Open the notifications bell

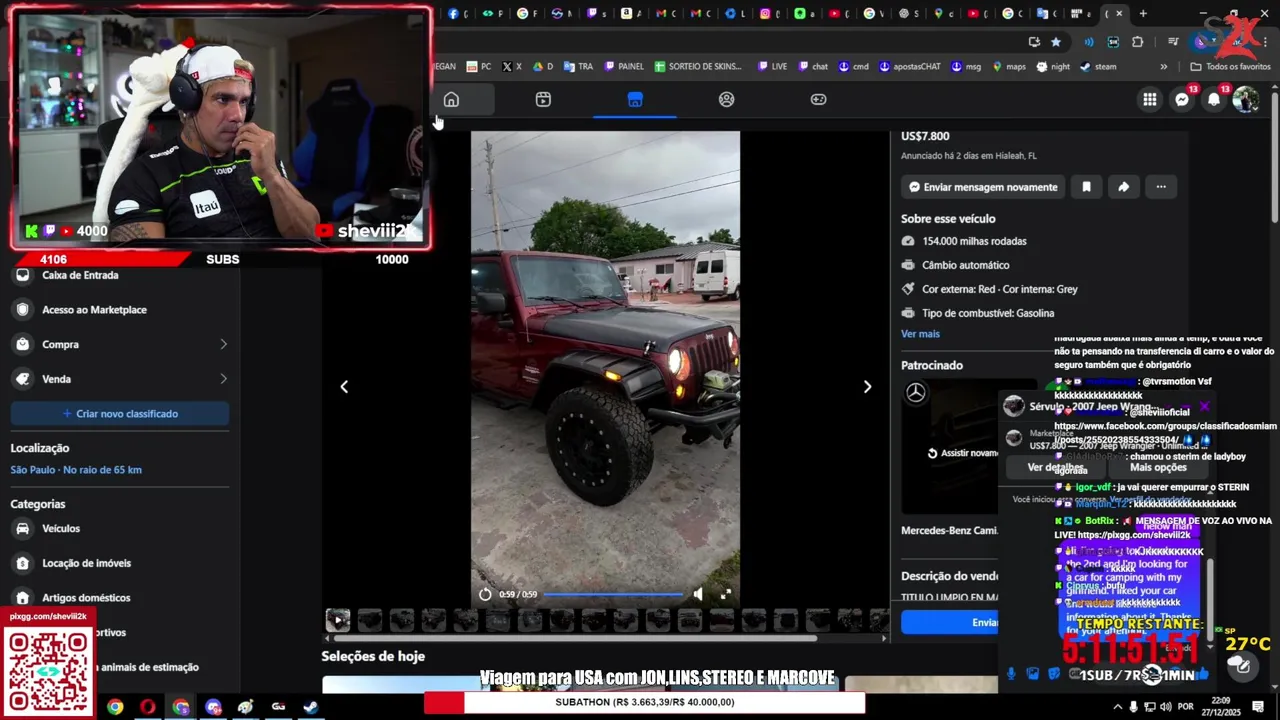[1214, 99]
